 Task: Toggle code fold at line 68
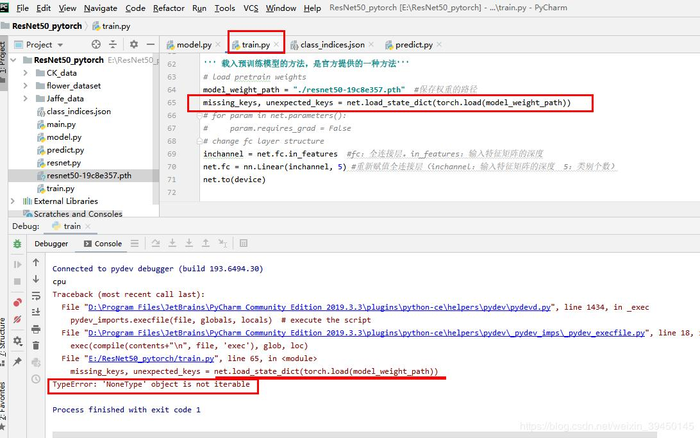(200, 141)
